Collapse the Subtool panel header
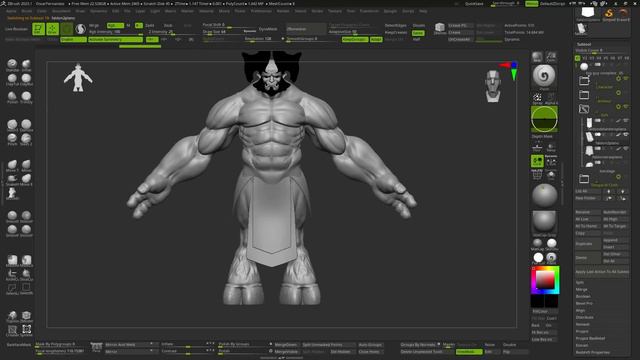 click(584, 44)
